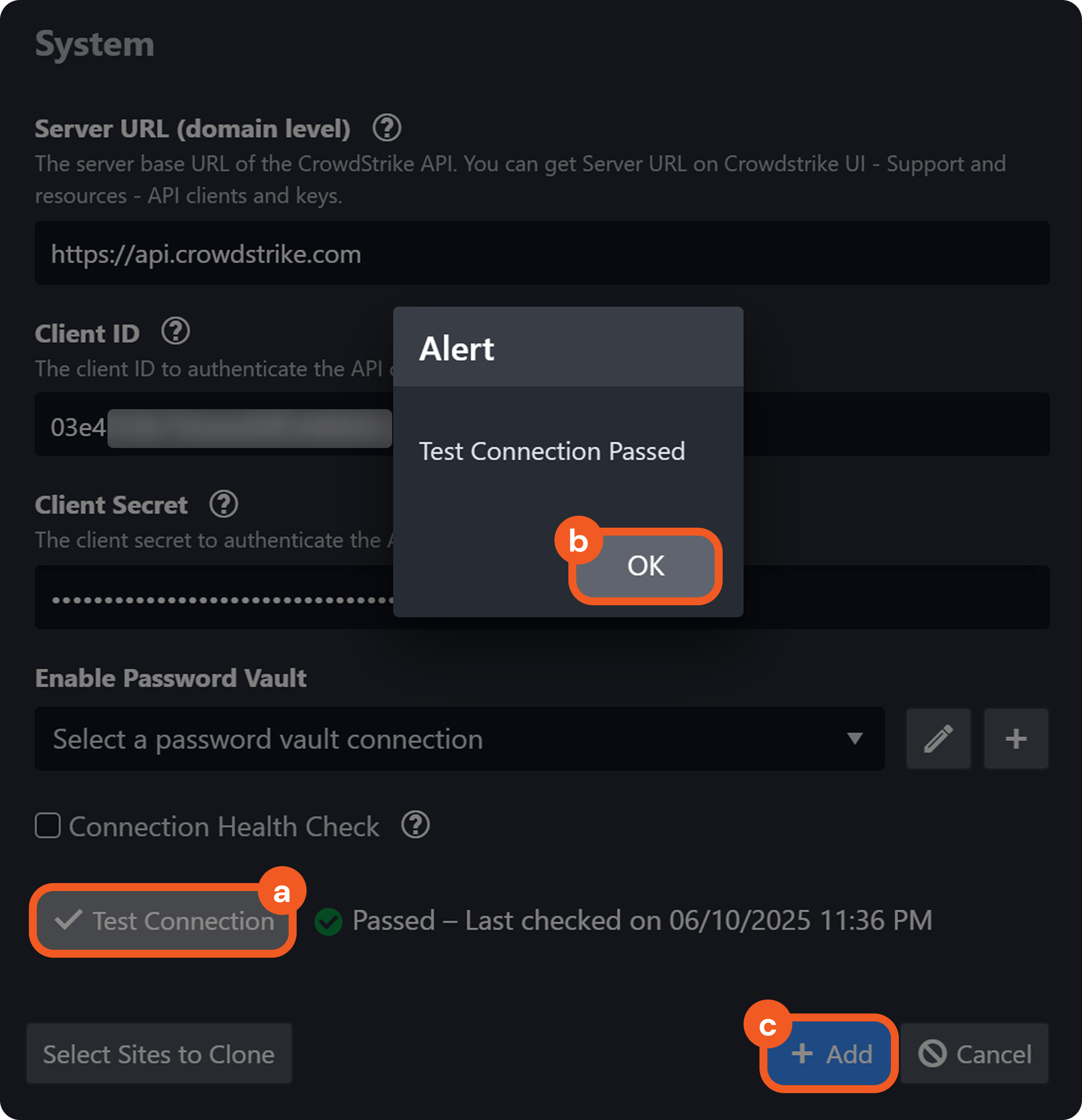Click the pencil edit password vault icon
The height and width of the screenshot is (1120, 1082).
tap(938, 739)
